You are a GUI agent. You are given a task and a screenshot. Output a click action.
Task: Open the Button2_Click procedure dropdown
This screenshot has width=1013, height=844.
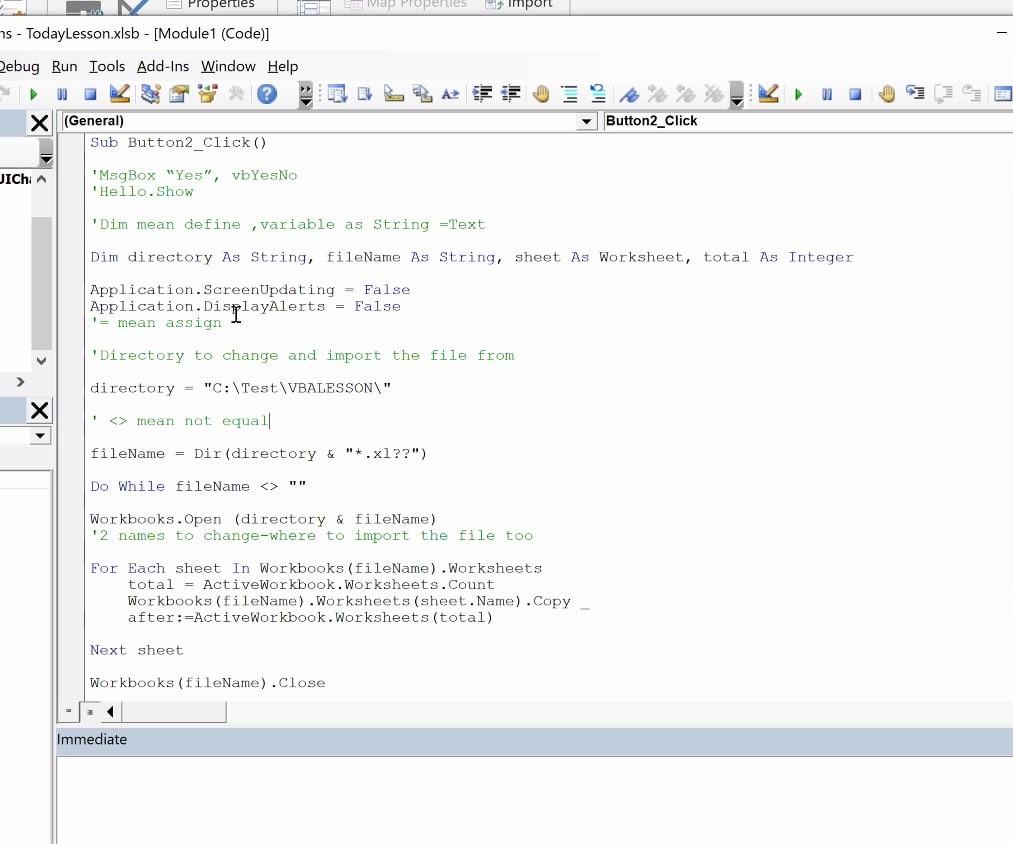coord(800,121)
